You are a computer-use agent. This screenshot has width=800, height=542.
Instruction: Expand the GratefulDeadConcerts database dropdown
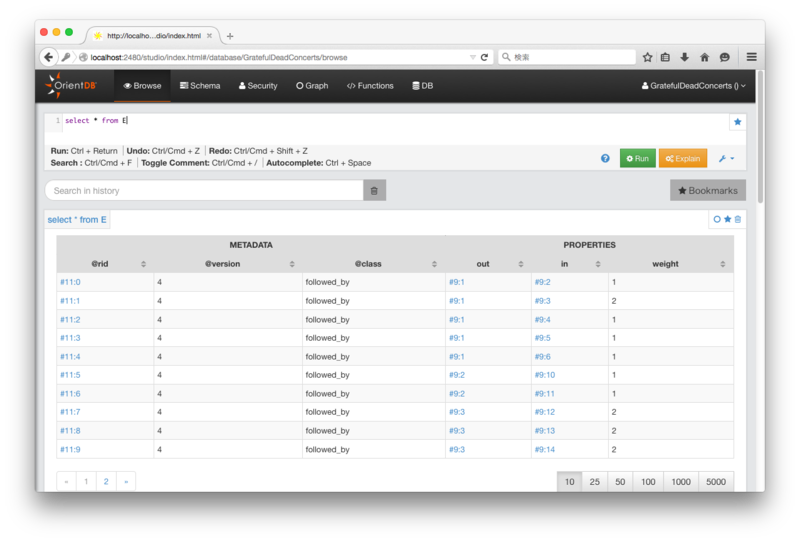[x=693, y=86]
